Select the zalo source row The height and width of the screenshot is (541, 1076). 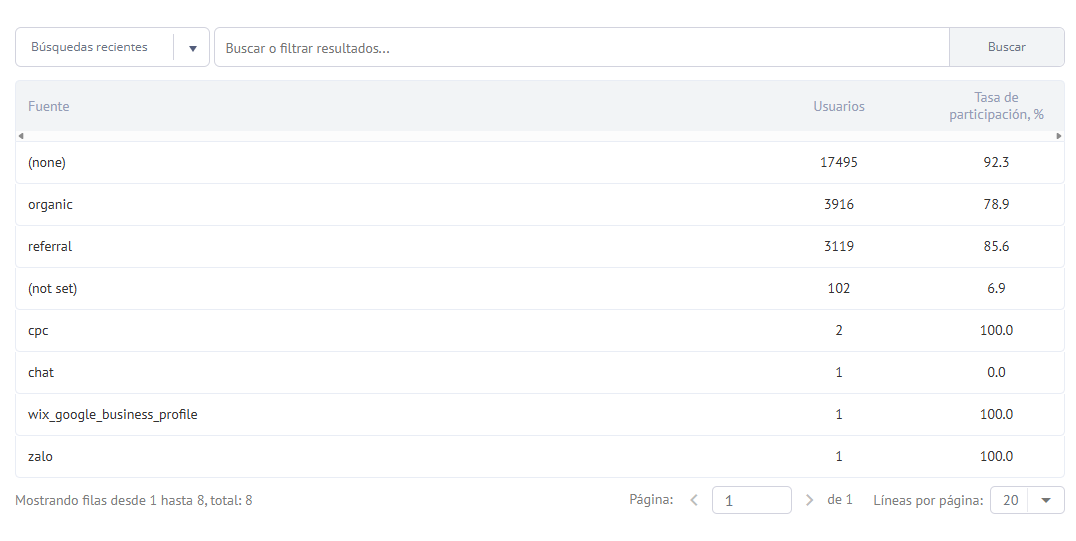(540, 457)
